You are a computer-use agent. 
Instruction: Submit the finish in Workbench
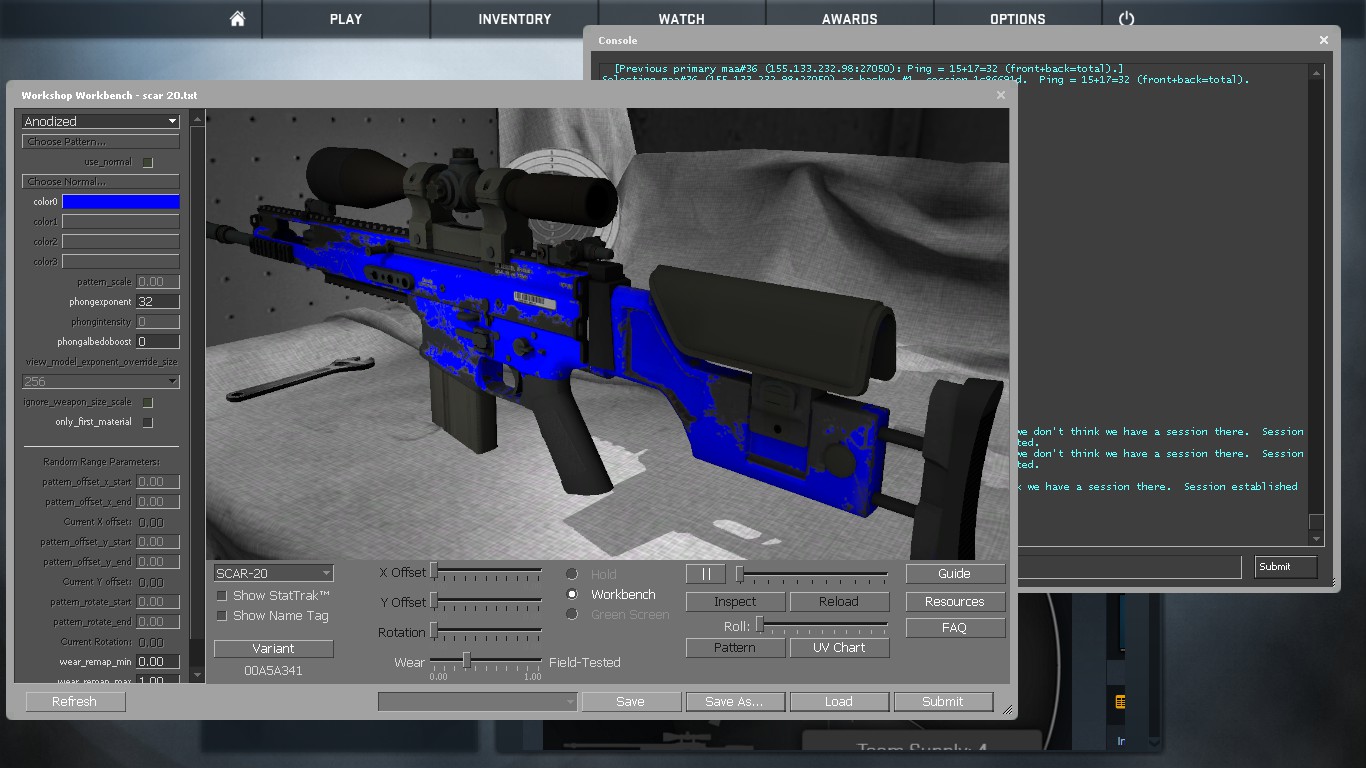[x=942, y=702]
